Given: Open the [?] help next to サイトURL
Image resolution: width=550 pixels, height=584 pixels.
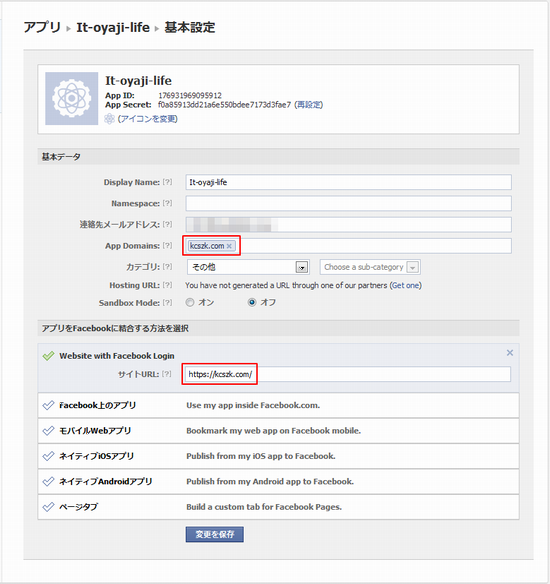Looking at the screenshot, I should click(167, 374).
